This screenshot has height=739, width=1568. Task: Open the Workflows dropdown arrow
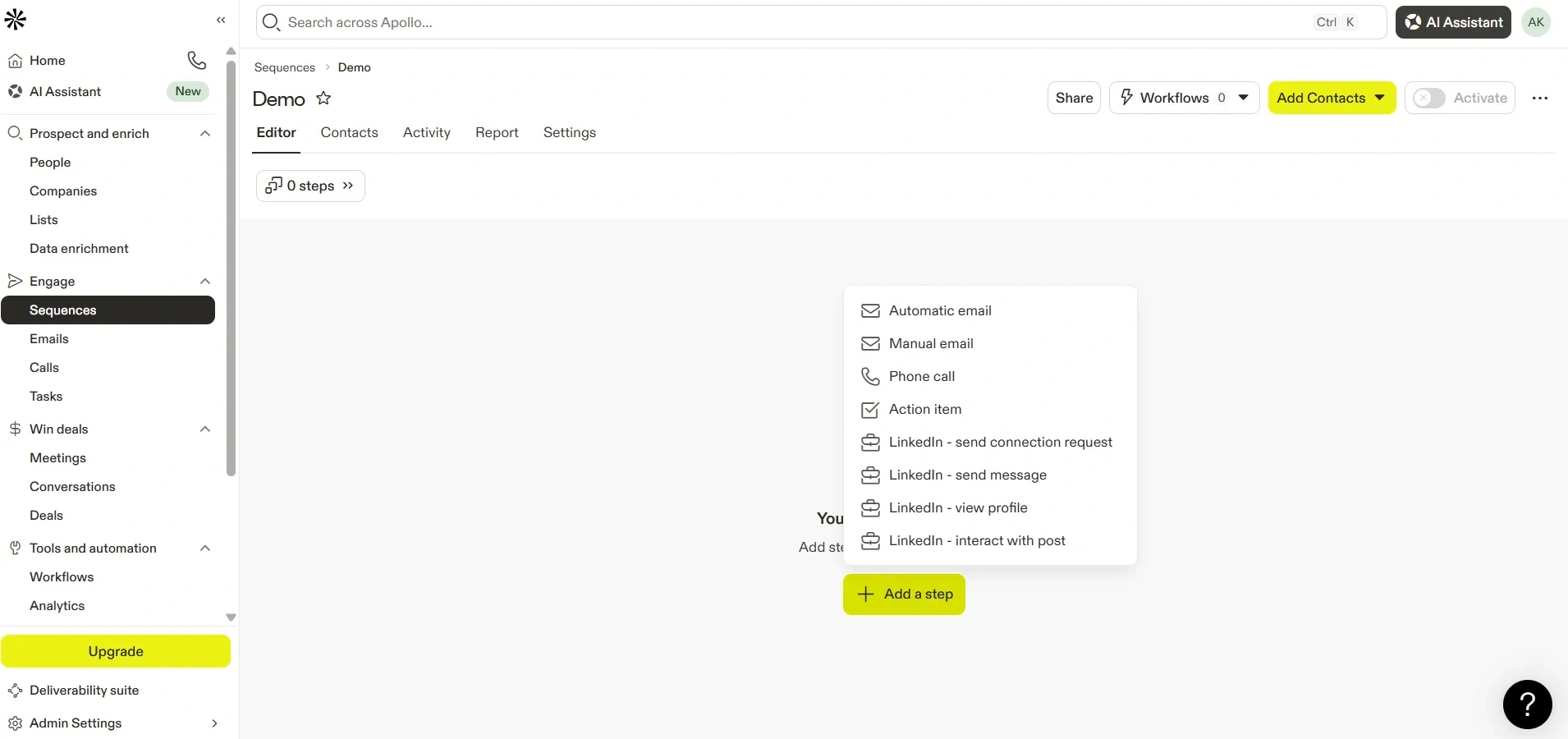[1243, 98]
